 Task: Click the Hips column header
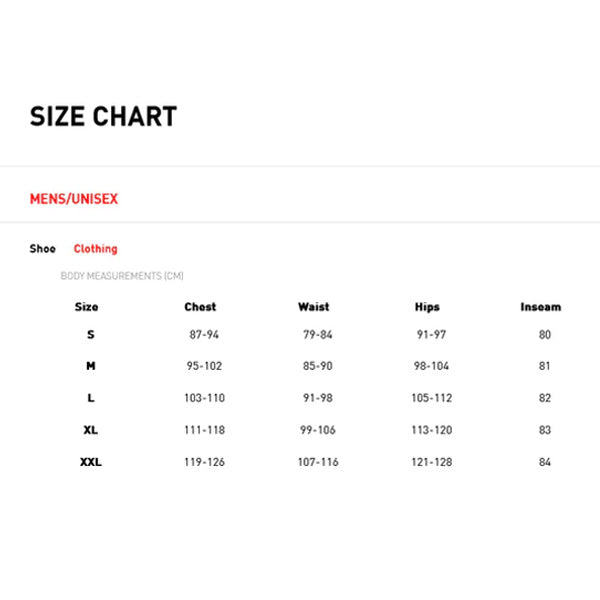pos(427,307)
